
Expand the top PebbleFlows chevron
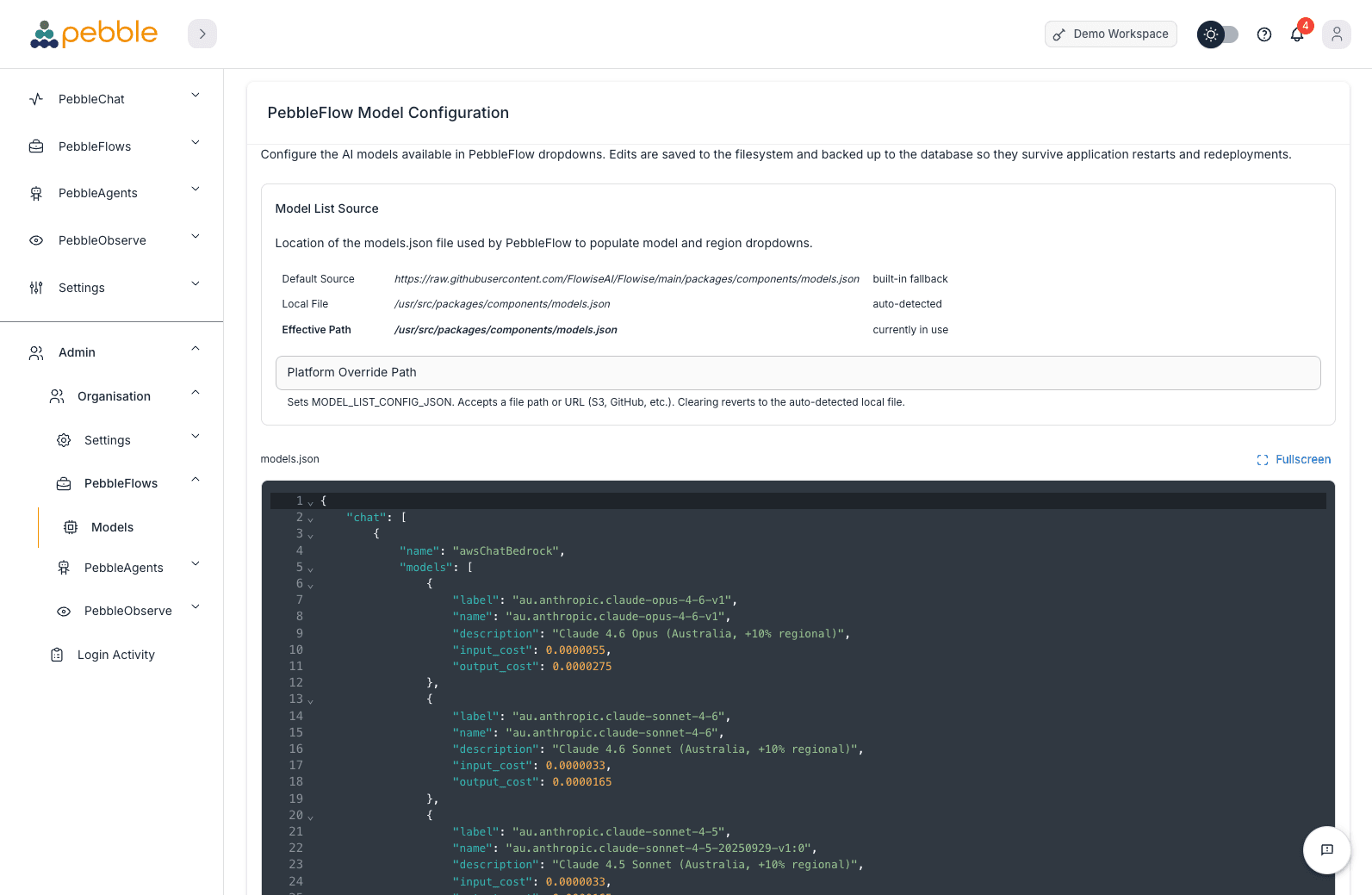pyautogui.click(x=196, y=142)
